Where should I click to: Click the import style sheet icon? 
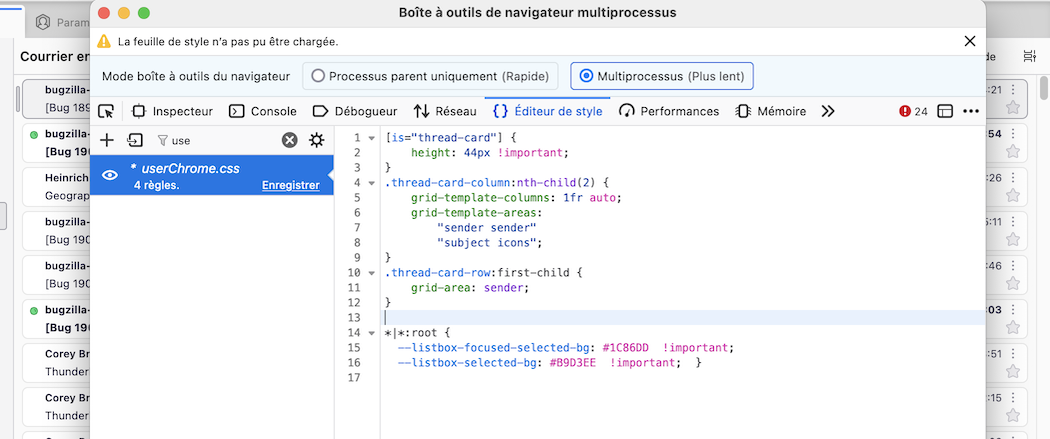pos(135,140)
